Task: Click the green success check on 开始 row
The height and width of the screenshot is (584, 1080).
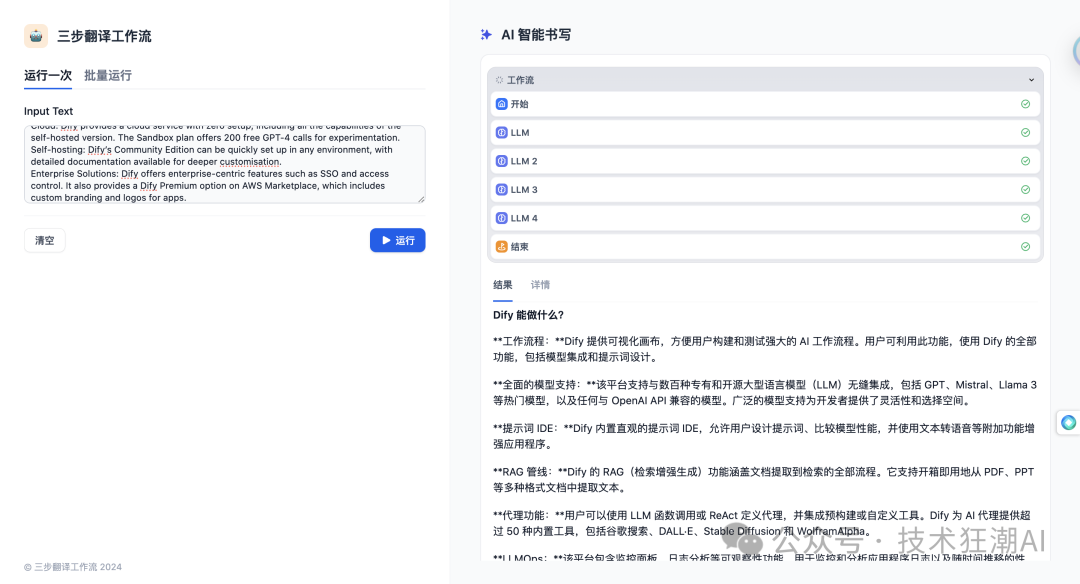Action: (x=1026, y=104)
